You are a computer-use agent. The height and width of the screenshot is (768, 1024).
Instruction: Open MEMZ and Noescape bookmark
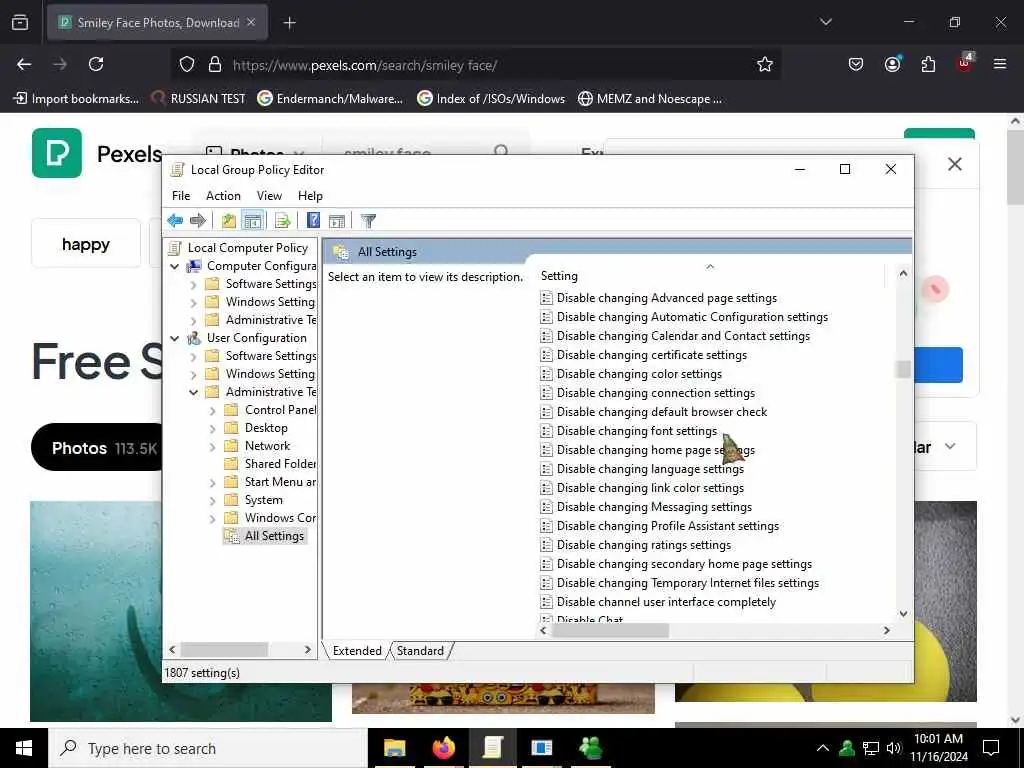[x=650, y=99]
